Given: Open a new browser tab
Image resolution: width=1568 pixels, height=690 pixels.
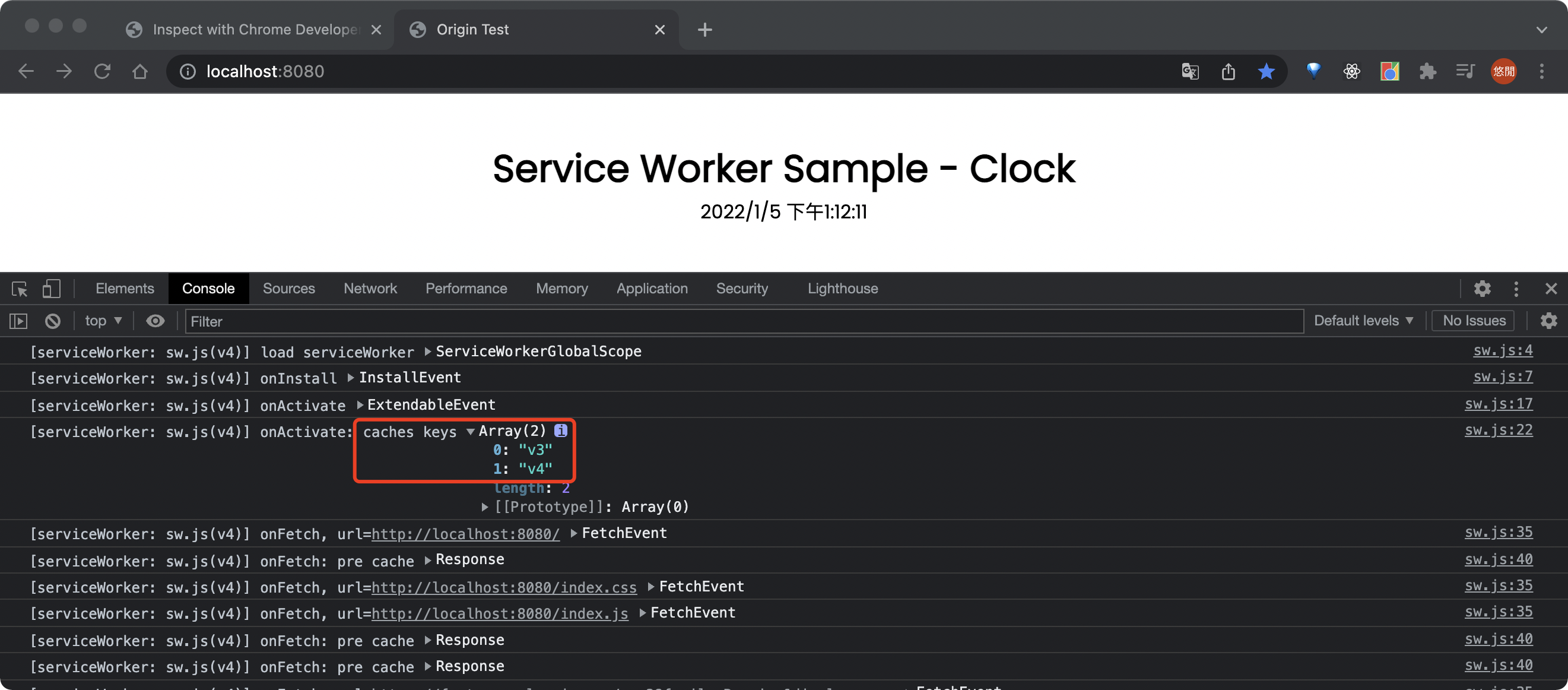Looking at the screenshot, I should [x=705, y=29].
